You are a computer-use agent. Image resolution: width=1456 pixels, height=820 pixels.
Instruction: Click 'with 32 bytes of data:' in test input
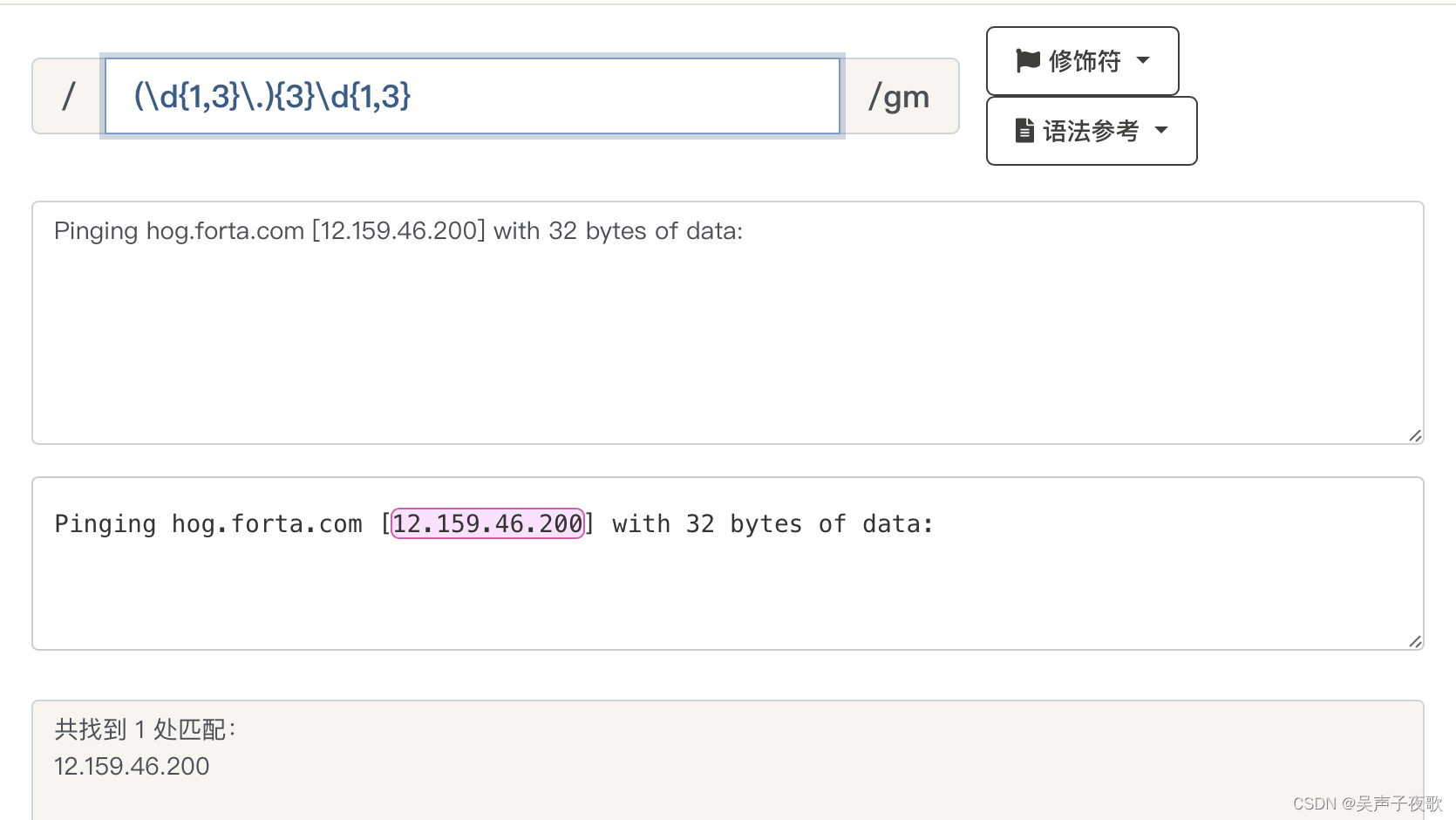pos(618,231)
